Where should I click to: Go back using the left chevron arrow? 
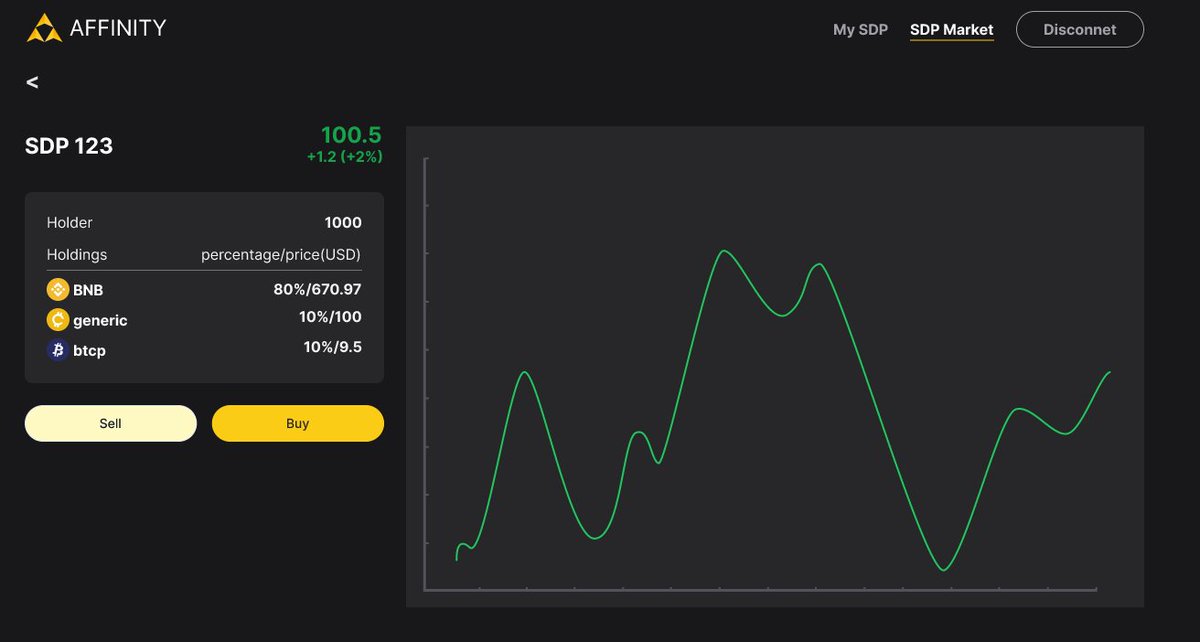(x=32, y=83)
